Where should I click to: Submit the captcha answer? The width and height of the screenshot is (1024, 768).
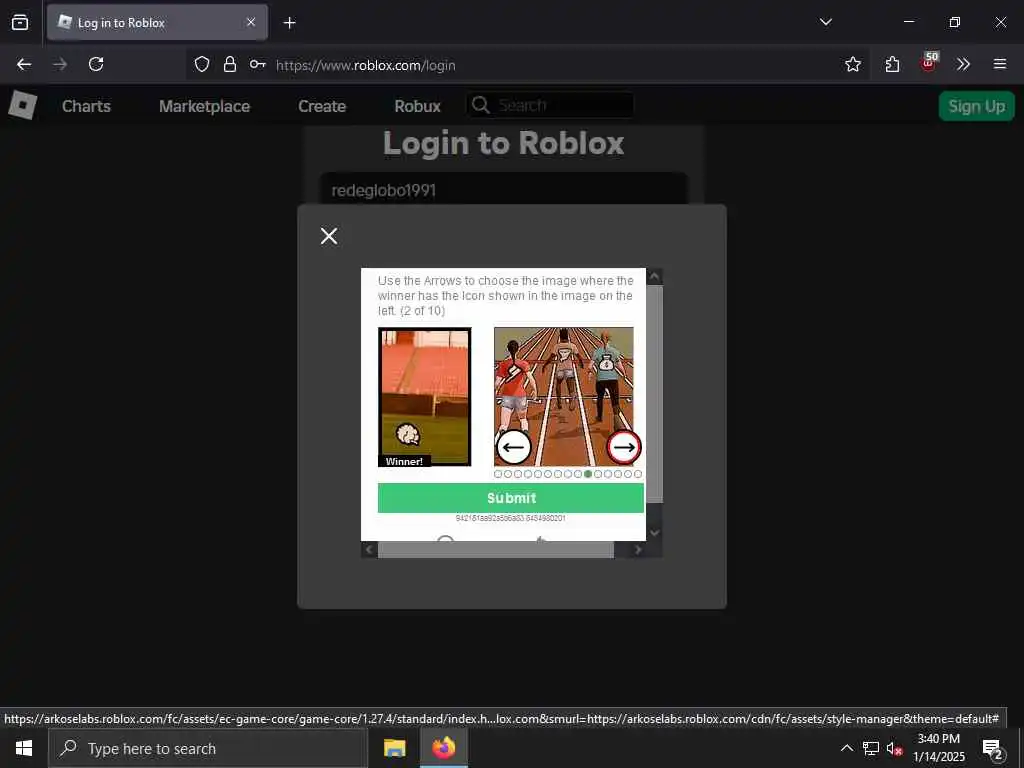click(x=511, y=498)
